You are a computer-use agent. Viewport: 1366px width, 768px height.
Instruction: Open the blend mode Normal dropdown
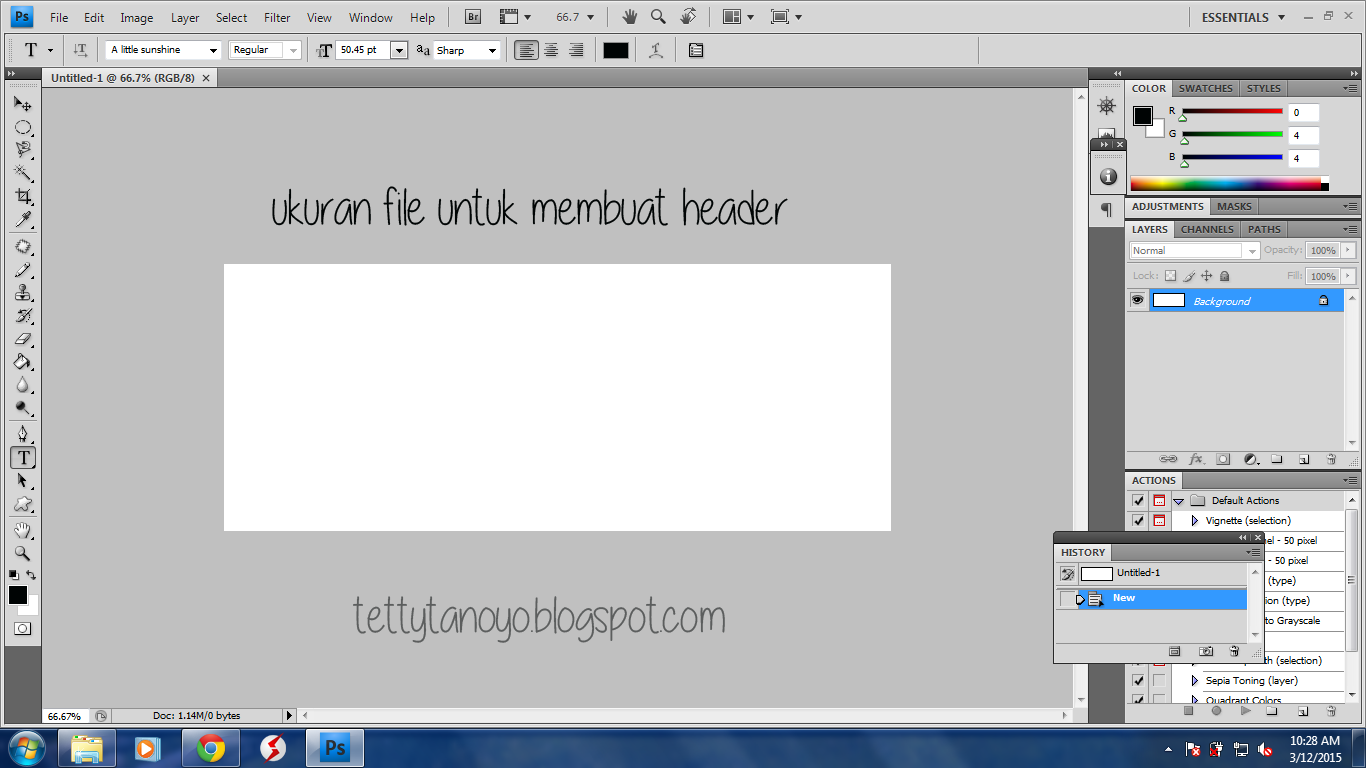coord(1194,251)
